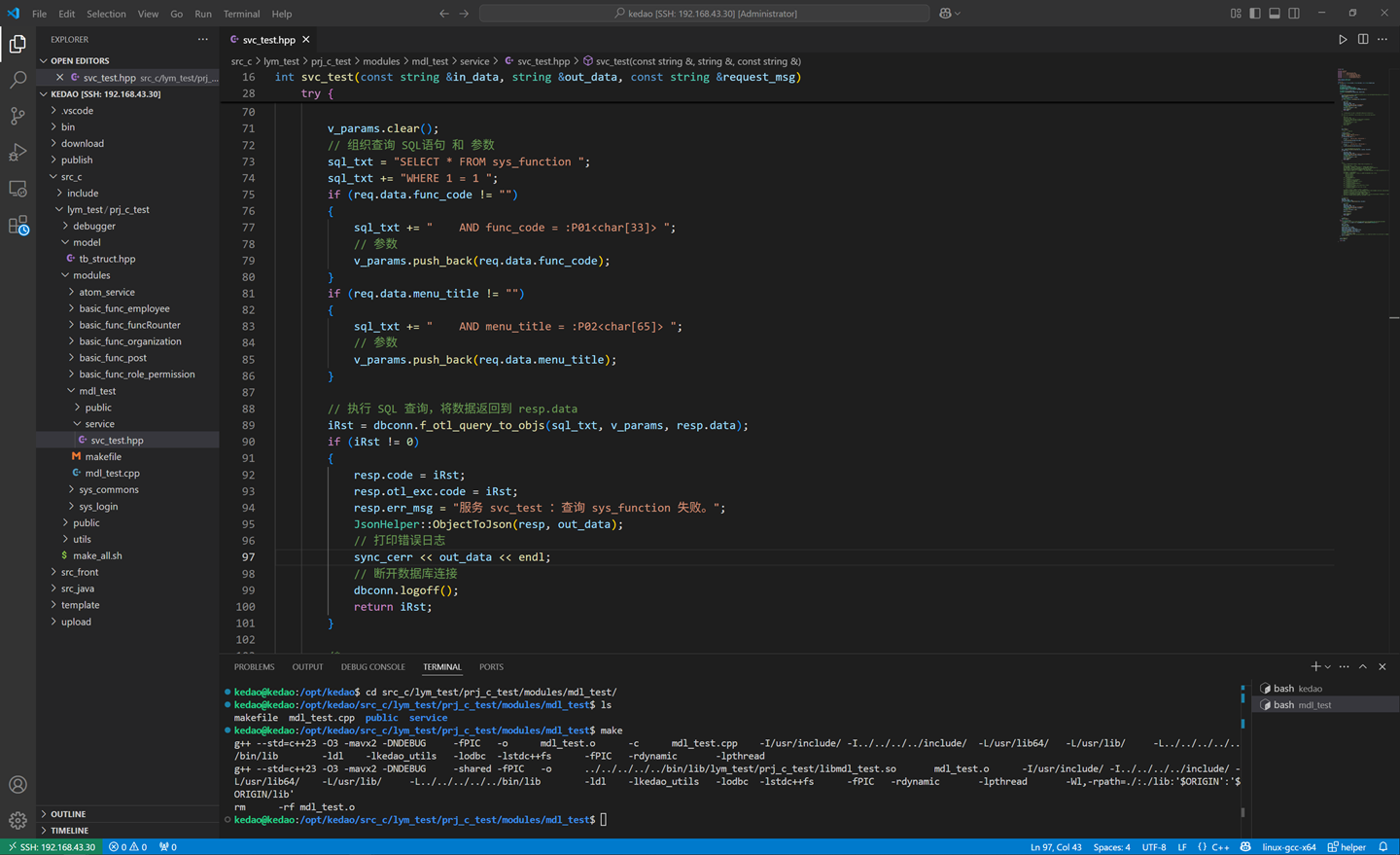Screen dimensions: 1400x855
Task: Open the Source Control view
Action: [17, 116]
